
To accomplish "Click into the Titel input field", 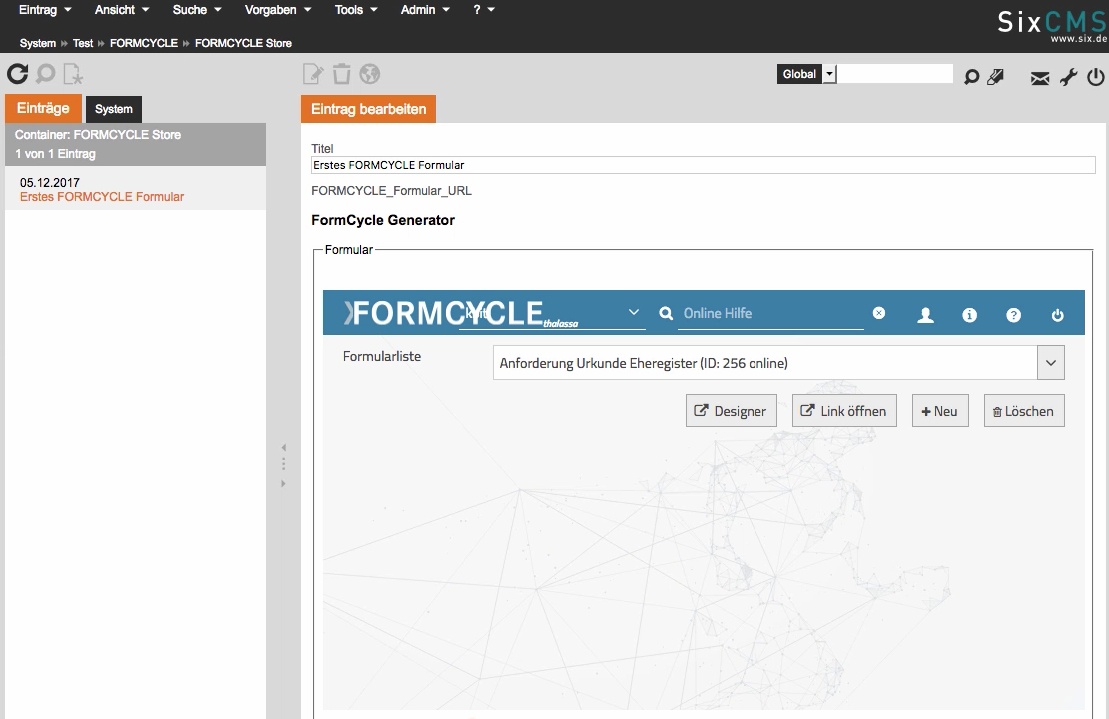I will pos(703,165).
